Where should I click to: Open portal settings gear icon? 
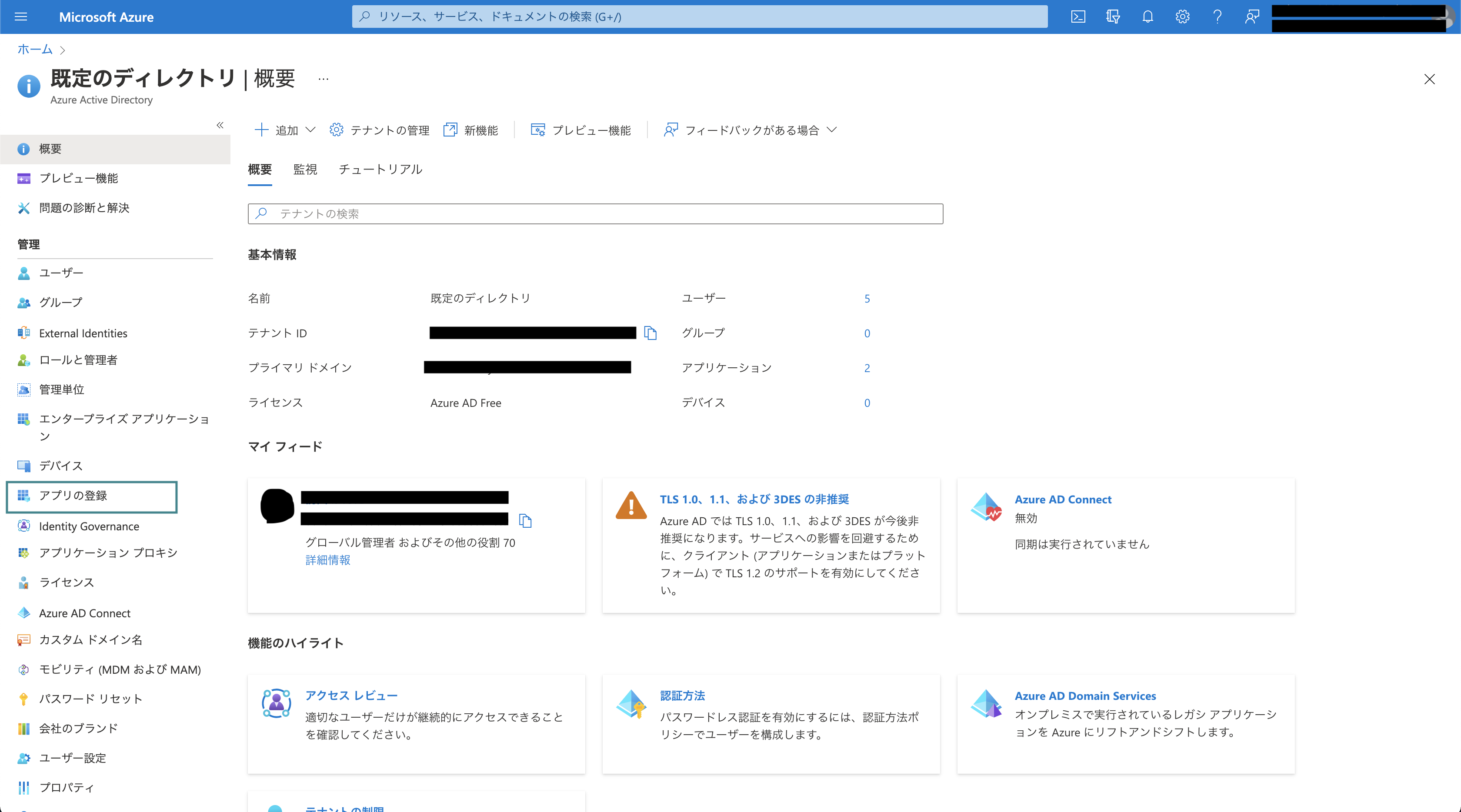pos(1182,17)
